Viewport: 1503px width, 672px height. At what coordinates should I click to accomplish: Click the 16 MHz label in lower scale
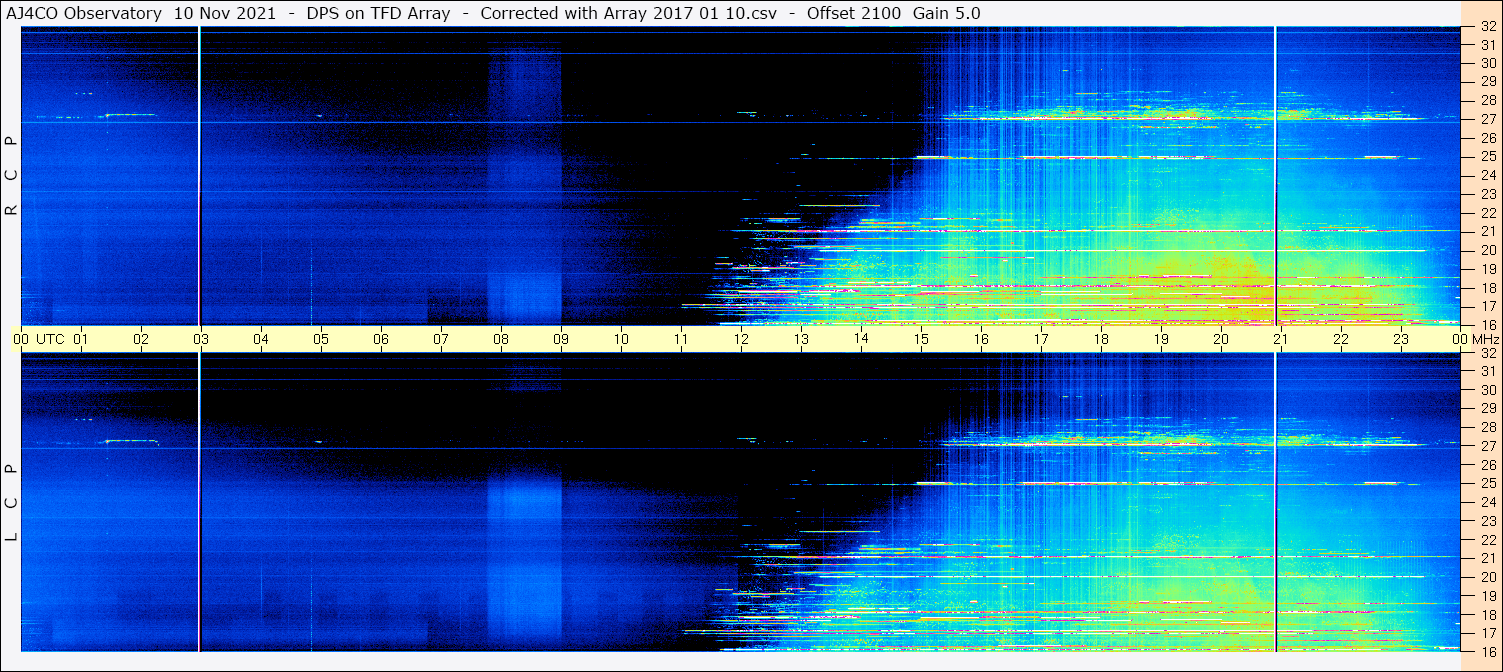(x=1487, y=651)
